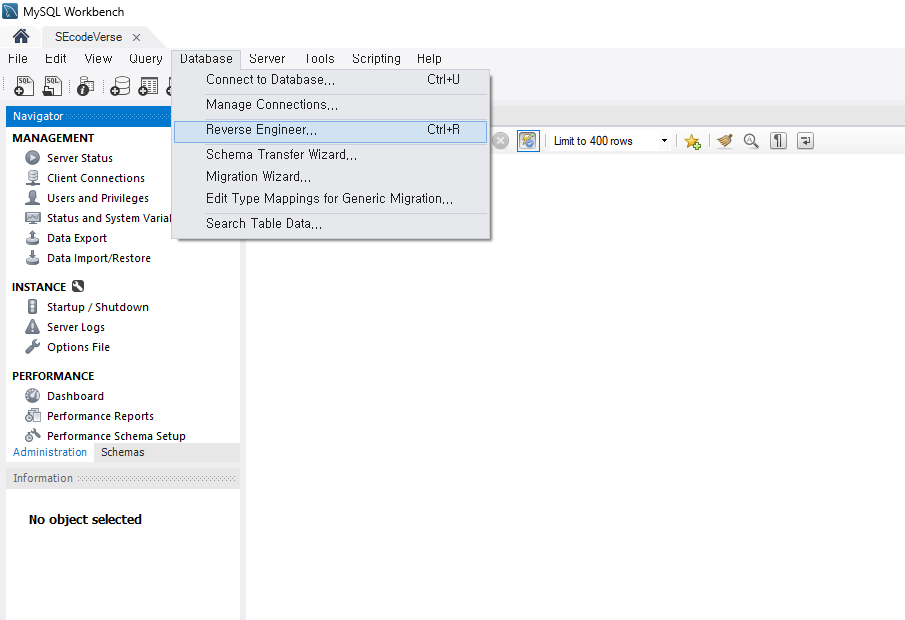Viewport: 905px width, 620px height.
Task: Open the Scripting menu
Action: tap(376, 58)
